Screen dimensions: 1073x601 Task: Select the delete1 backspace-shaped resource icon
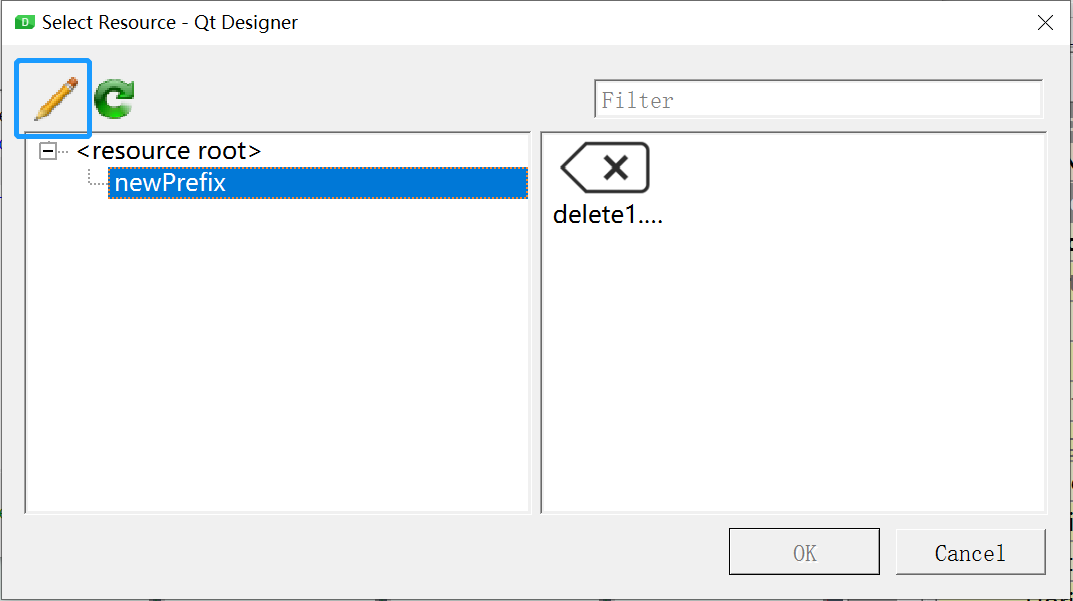(605, 168)
